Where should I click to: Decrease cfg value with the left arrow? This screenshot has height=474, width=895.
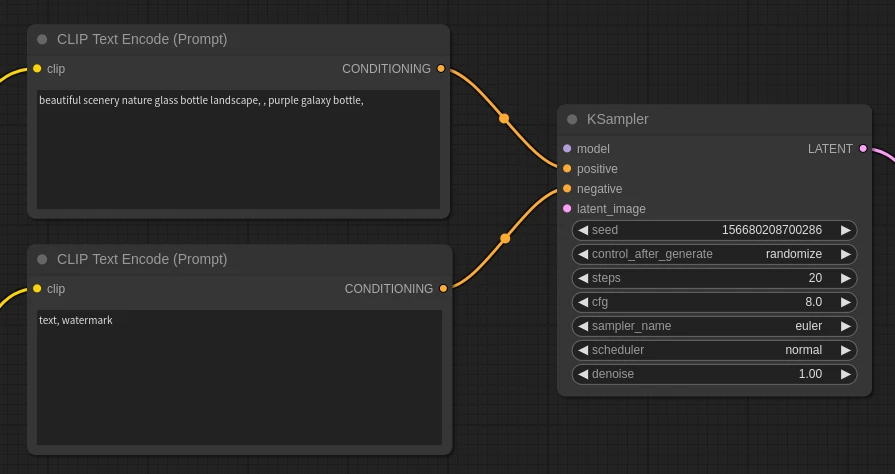583,302
